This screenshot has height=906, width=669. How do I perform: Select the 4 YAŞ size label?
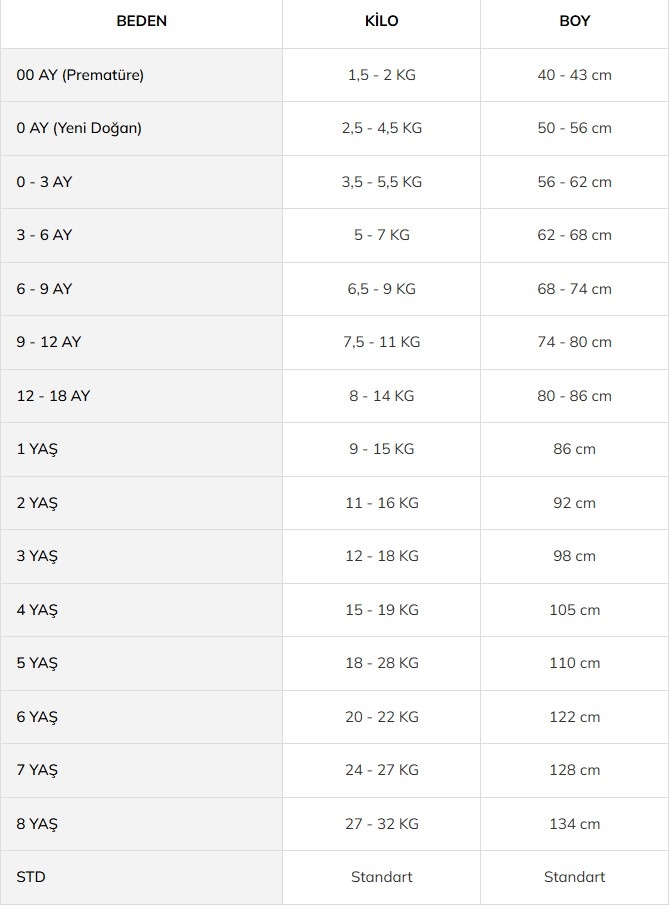pyautogui.click(x=37, y=610)
